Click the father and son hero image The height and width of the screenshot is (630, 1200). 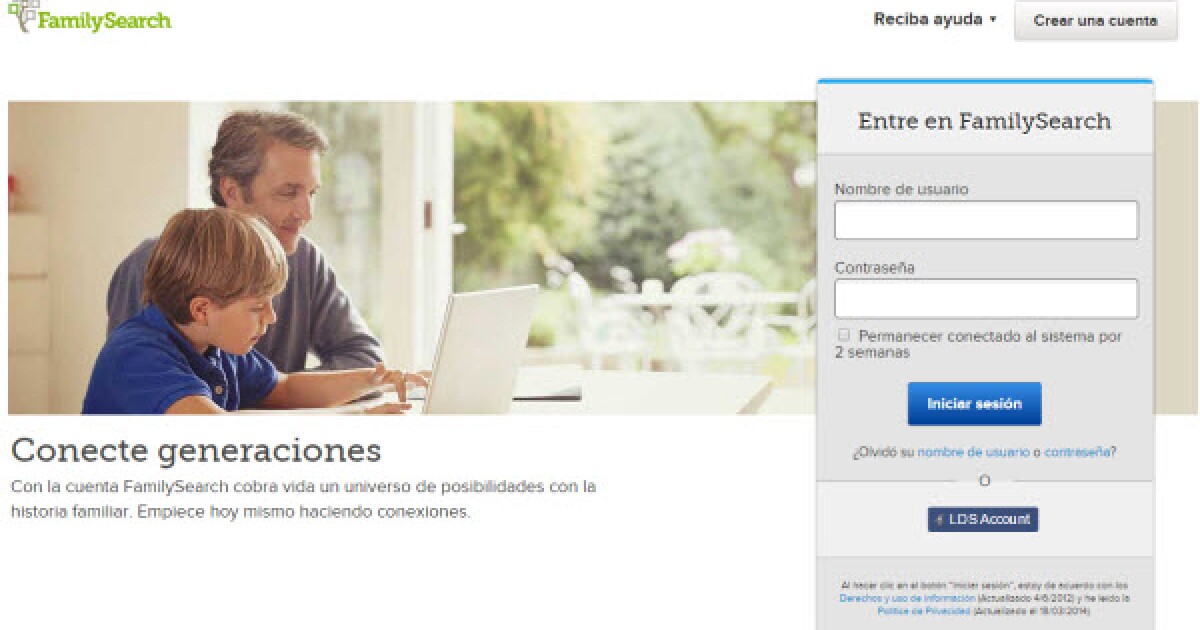pyautogui.click(x=412, y=258)
